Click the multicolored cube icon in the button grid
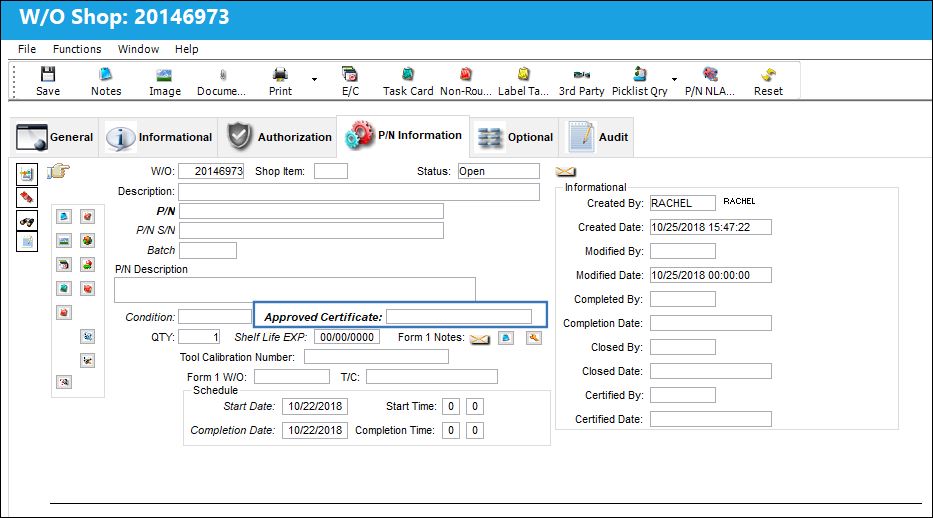 pos(87,241)
